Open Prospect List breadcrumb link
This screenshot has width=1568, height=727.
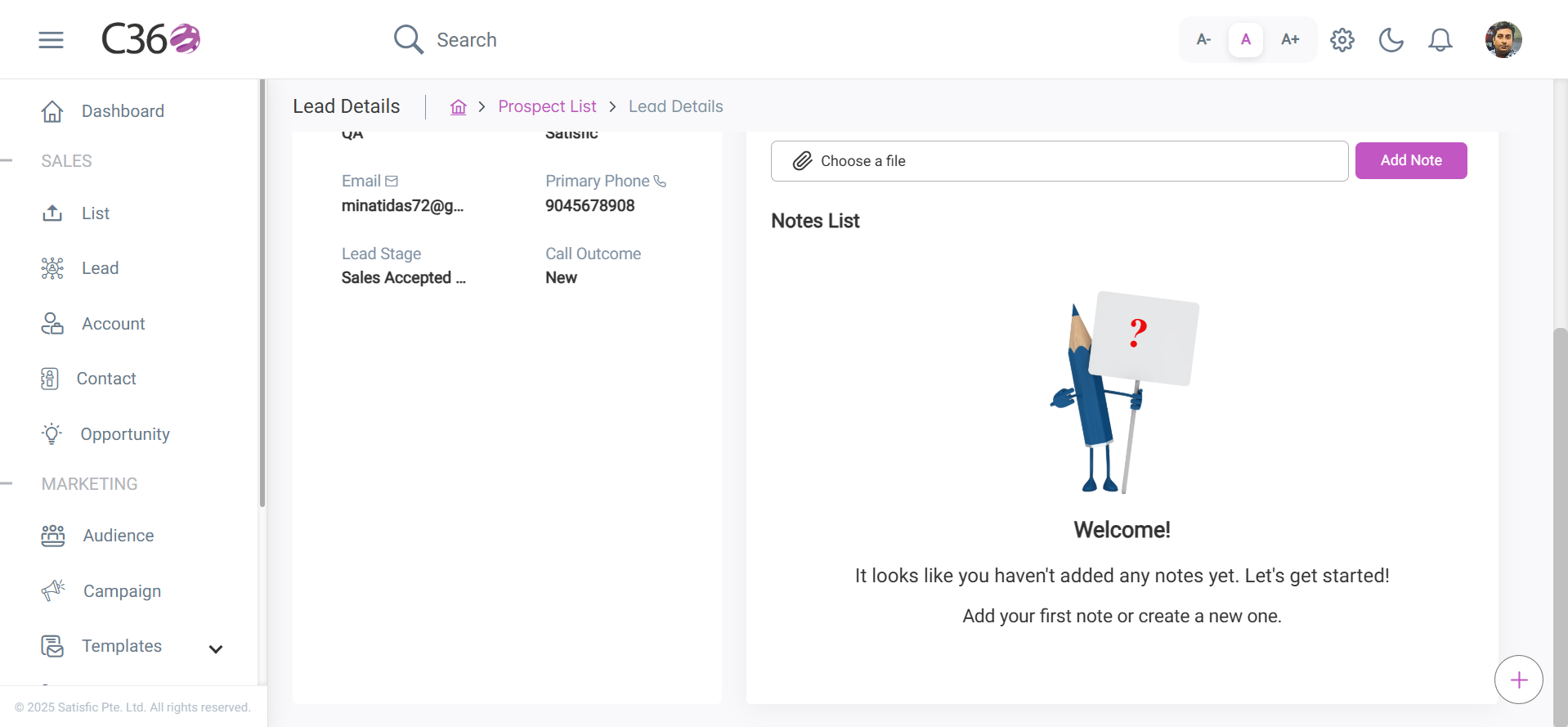point(547,106)
